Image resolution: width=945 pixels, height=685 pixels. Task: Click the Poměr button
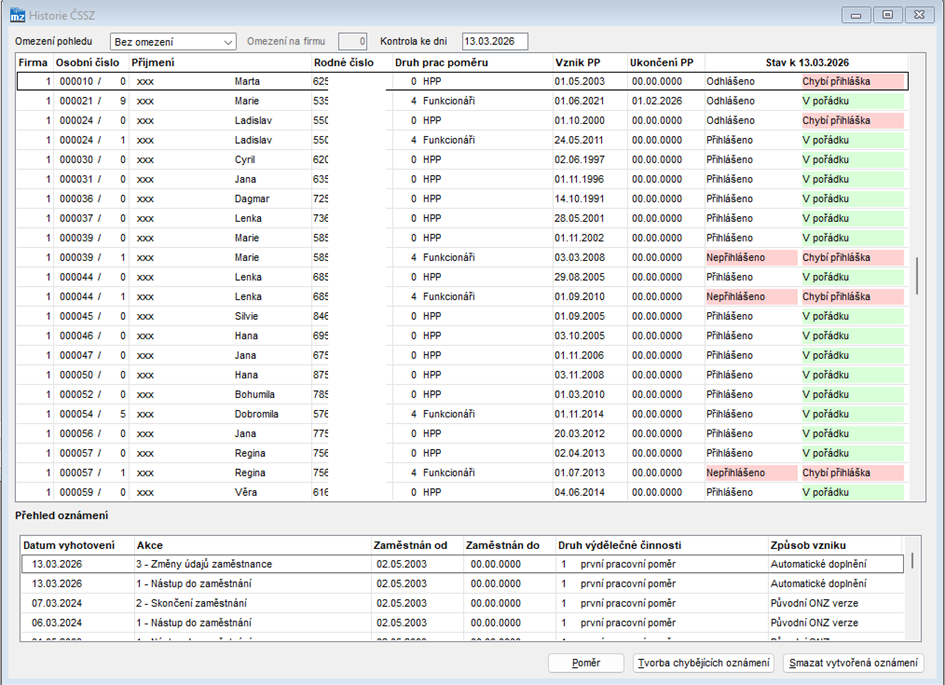click(586, 663)
